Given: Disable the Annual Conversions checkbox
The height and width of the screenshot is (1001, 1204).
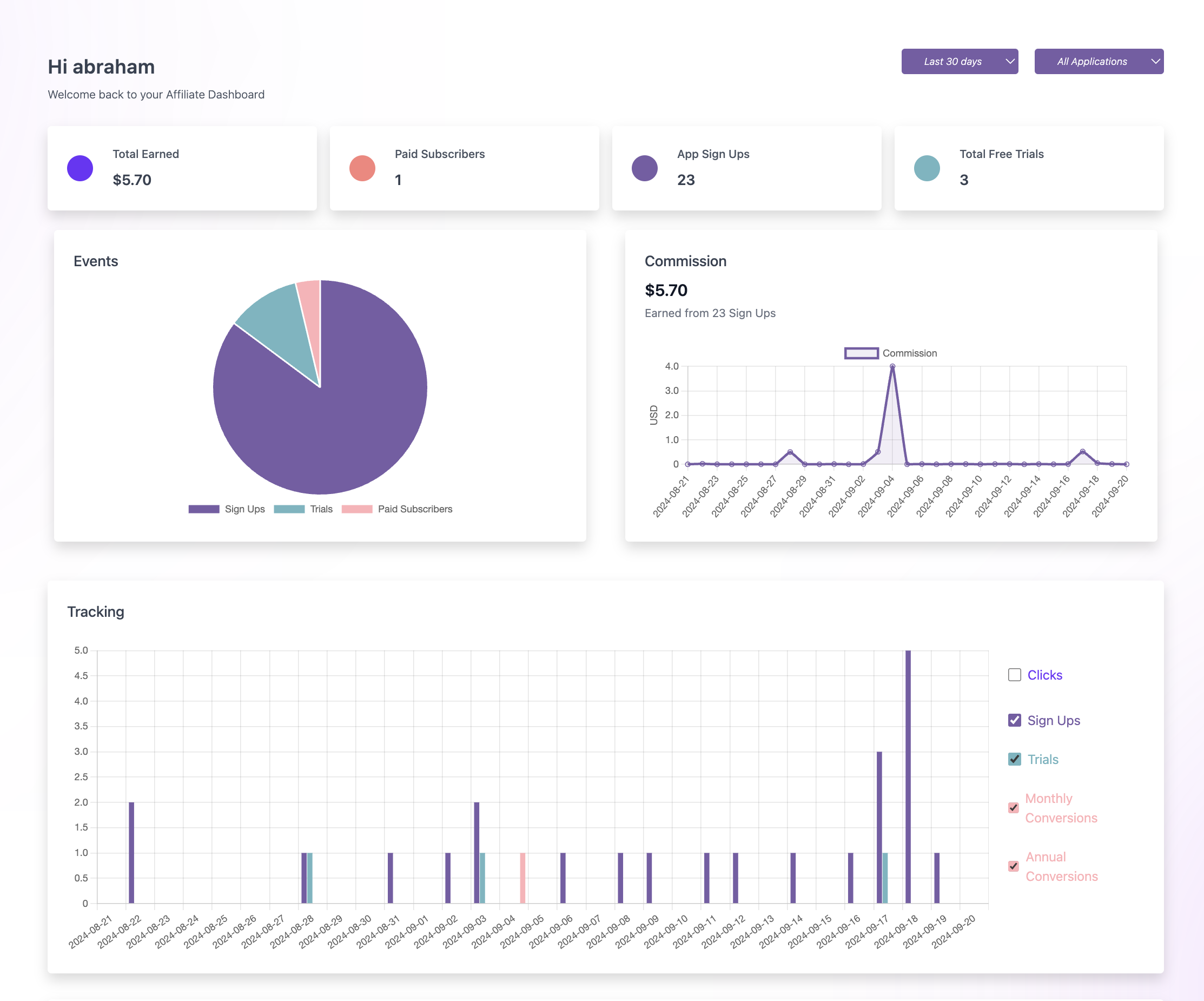Looking at the screenshot, I should pyautogui.click(x=1013, y=866).
